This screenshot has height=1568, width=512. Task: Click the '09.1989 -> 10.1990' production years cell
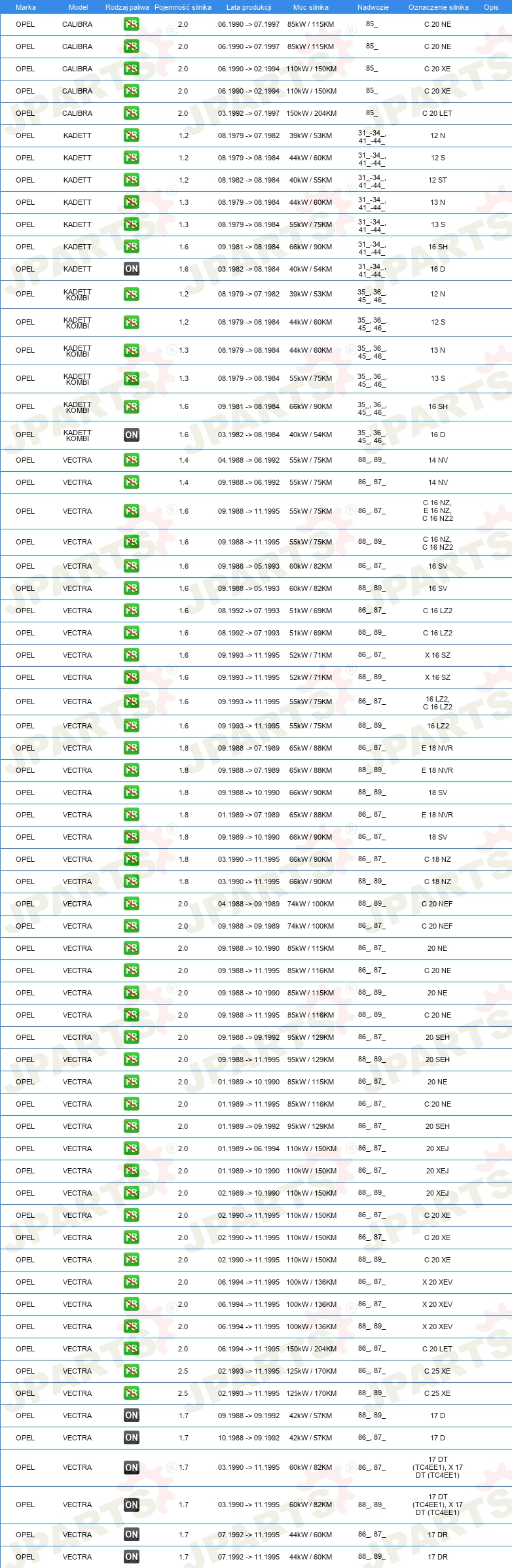point(249,837)
